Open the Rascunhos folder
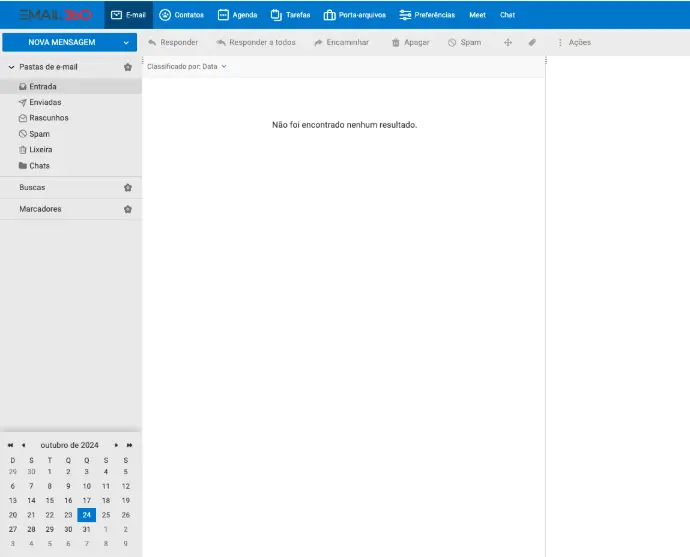690x557 pixels. [x=71, y=118]
